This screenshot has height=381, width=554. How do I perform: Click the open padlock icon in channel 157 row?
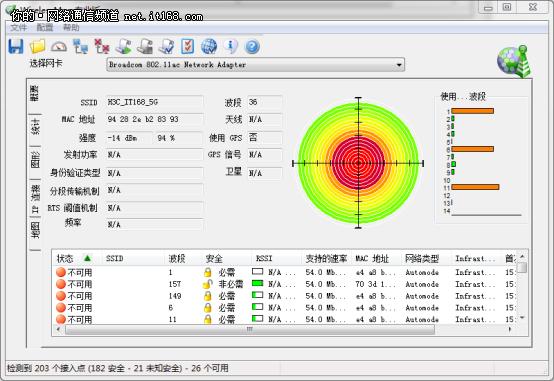pyautogui.click(x=208, y=284)
